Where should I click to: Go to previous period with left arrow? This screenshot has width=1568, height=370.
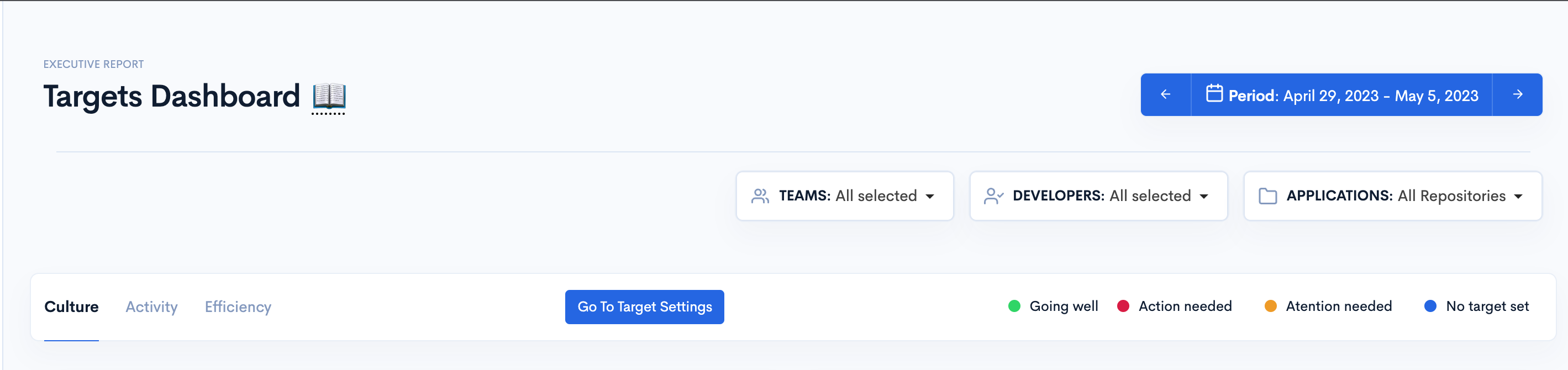[x=1165, y=95]
